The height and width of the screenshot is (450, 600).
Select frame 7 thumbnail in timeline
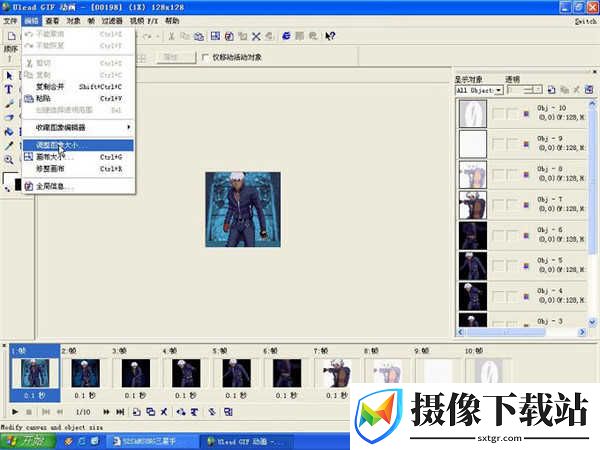tap(337, 373)
